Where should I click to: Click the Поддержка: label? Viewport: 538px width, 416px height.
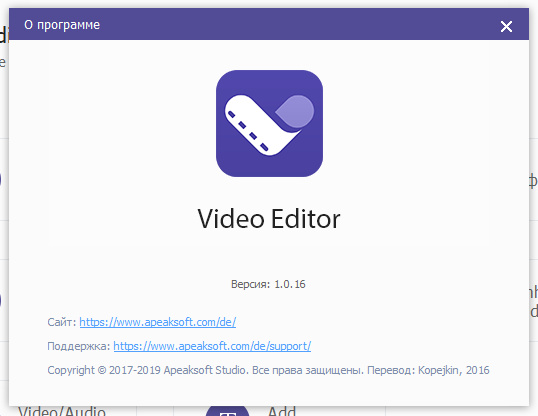[79, 346]
